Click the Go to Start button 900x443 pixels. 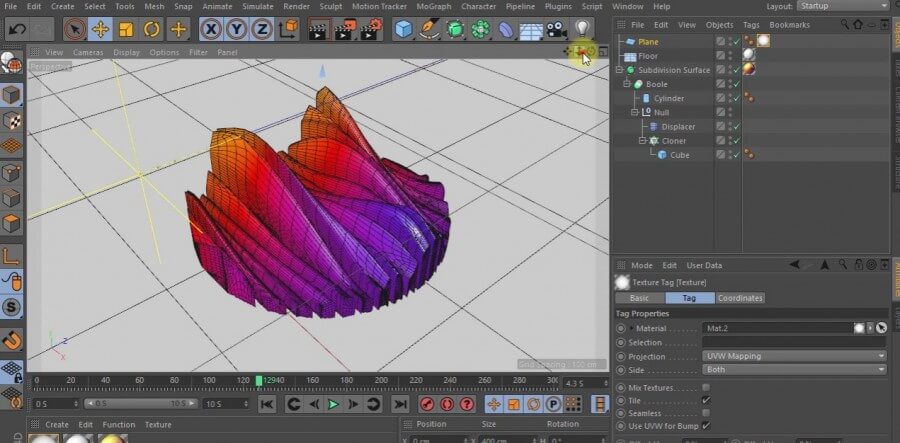[x=267, y=404]
